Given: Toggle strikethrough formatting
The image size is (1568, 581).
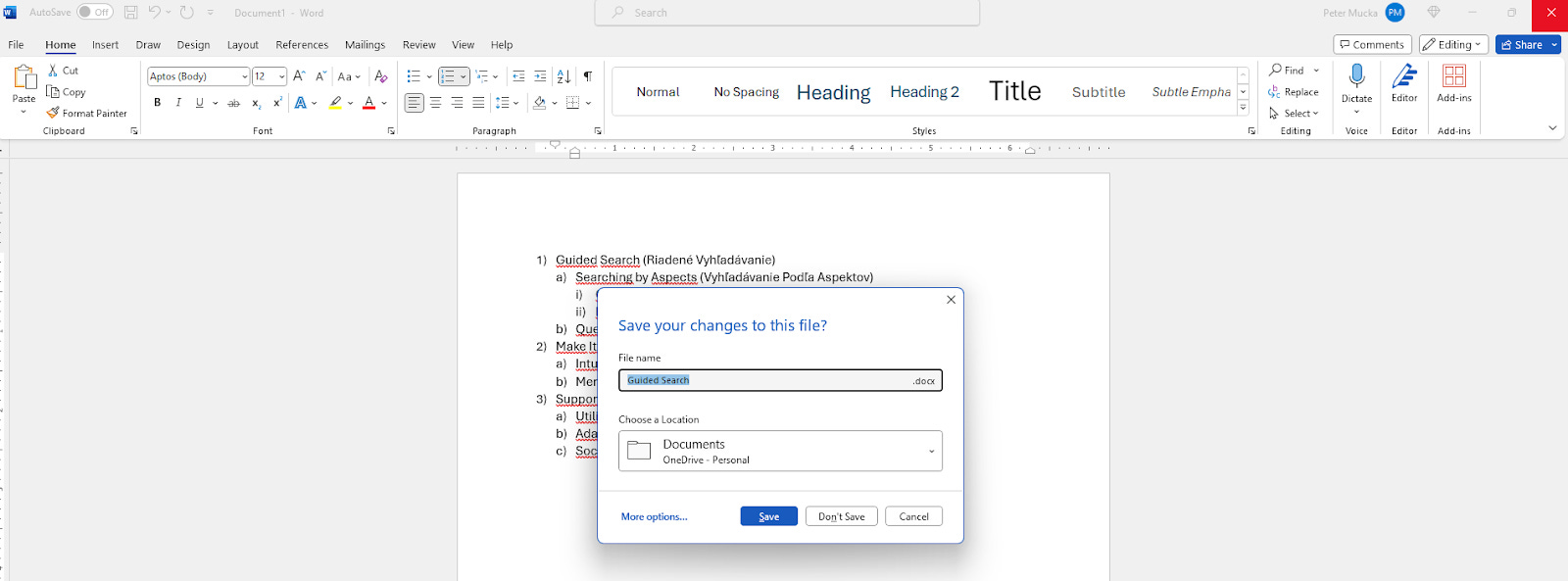Looking at the screenshot, I should tap(233, 103).
